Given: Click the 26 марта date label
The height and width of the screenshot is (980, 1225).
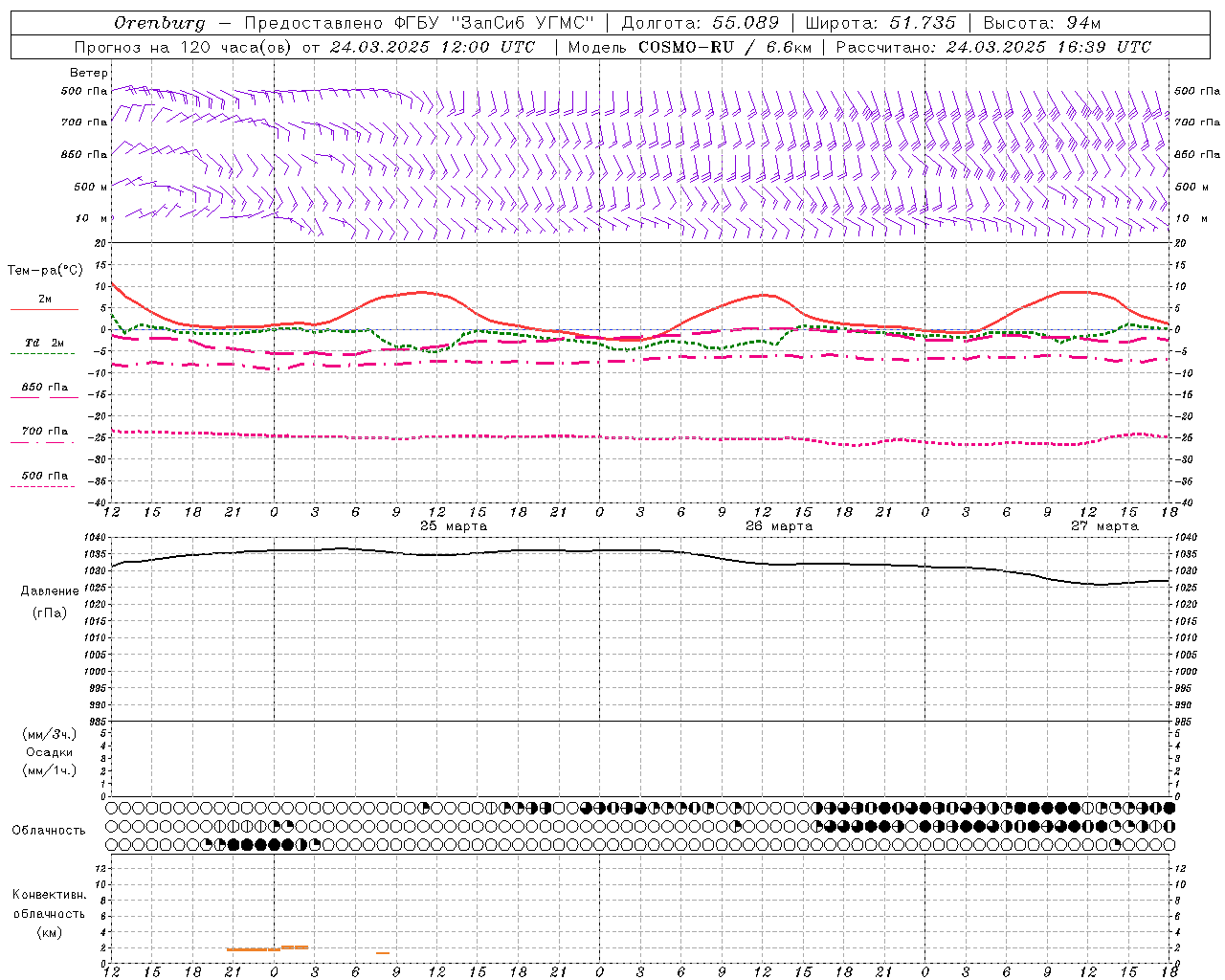Looking at the screenshot, I should pos(779,526).
